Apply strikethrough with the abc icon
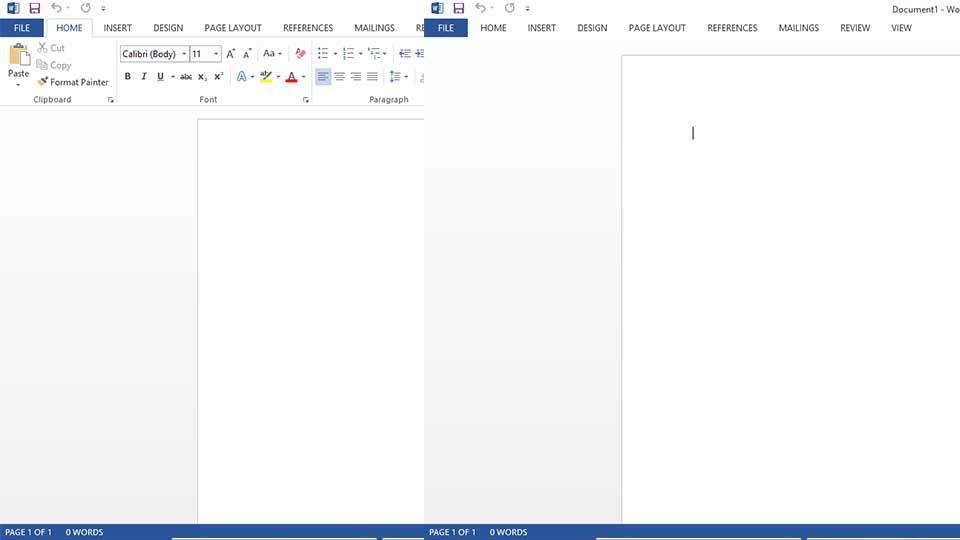 [186, 77]
